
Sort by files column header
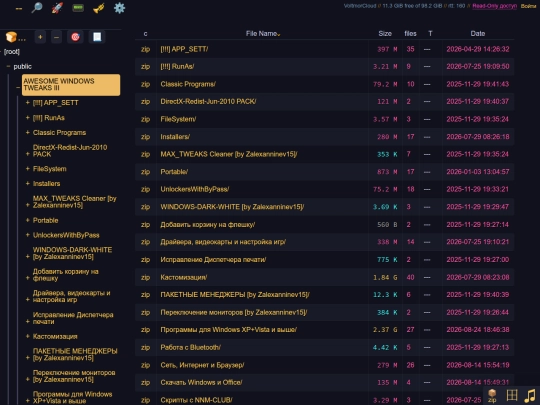(410, 34)
